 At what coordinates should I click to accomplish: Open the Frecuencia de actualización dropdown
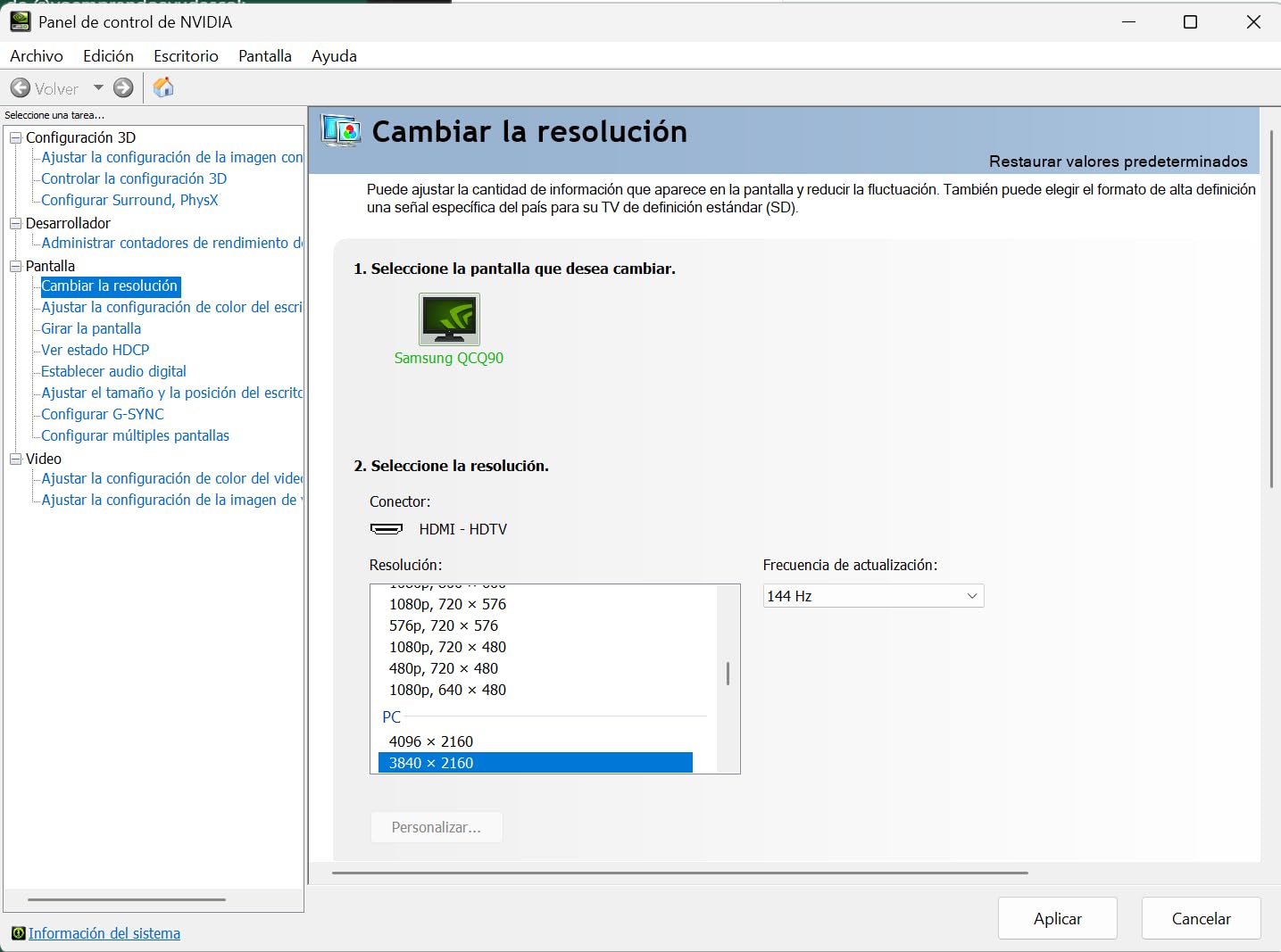click(873, 596)
